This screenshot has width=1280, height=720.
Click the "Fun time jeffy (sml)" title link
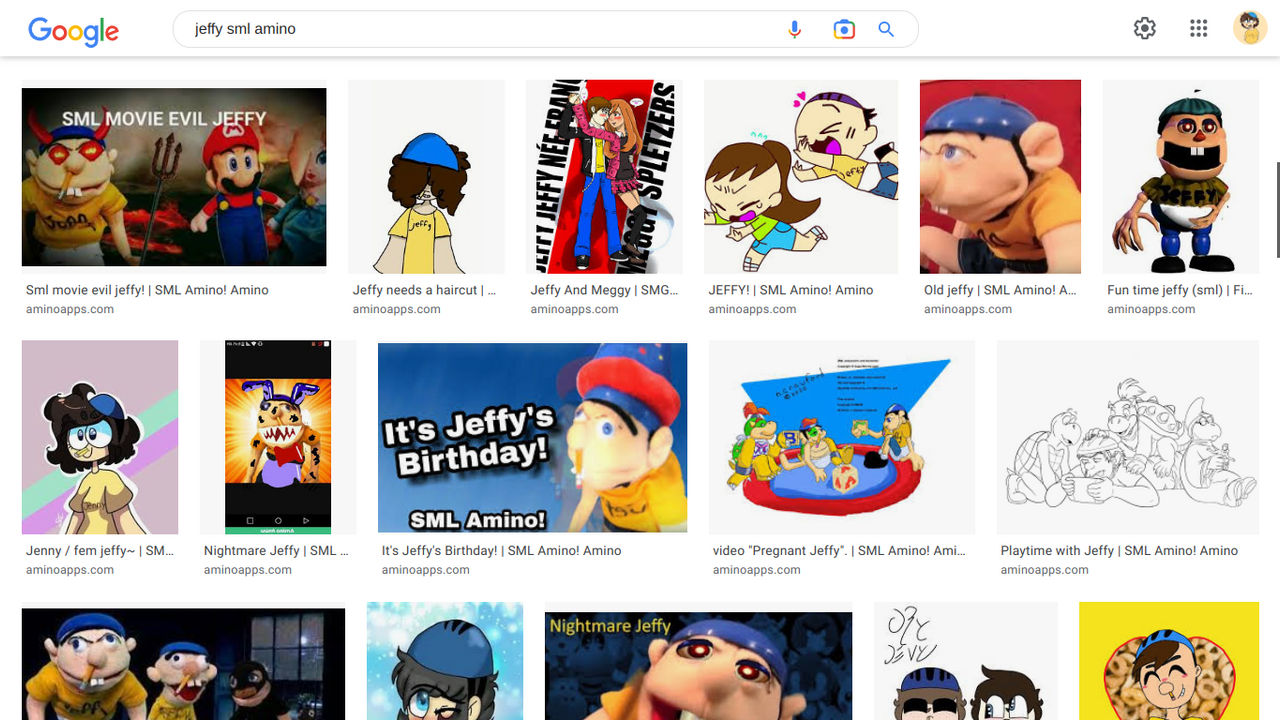pyautogui.click(x=1179, y=290)
